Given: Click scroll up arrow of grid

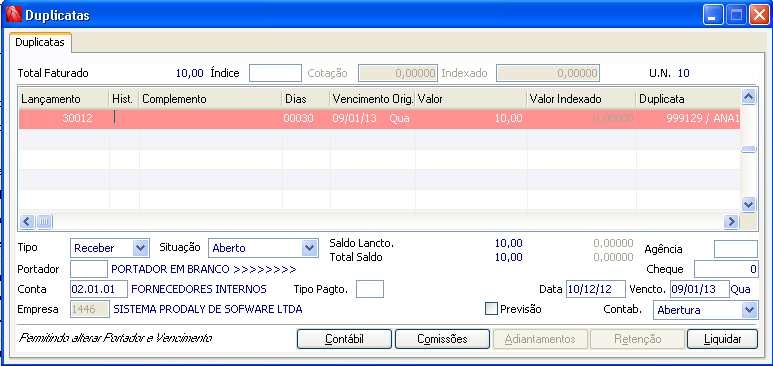Looking at the screenshot, I should tap(748, 97).
